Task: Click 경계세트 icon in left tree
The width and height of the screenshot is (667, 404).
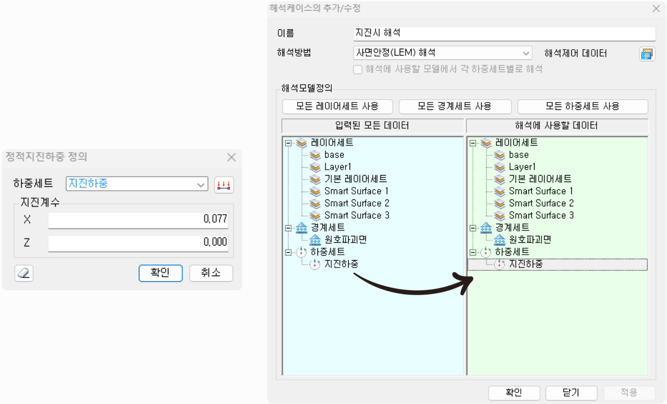Action: (301, 228)
